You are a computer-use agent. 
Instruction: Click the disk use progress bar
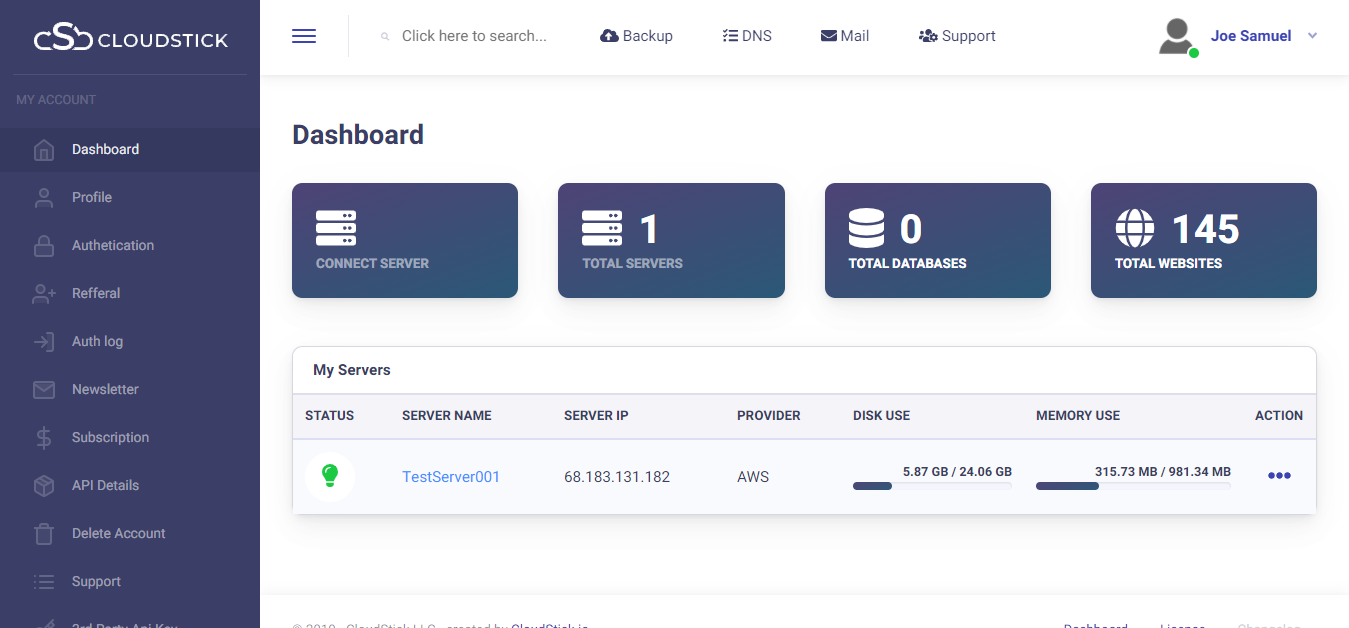pyautogui.click(x=931, y=486)
